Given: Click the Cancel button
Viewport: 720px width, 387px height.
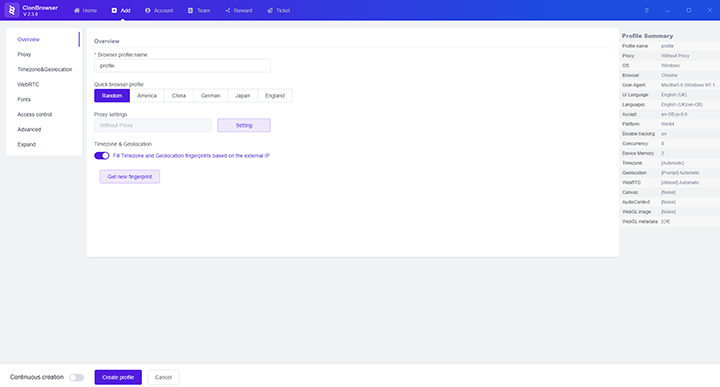Looking at the screenshot, I should point(163,377).
